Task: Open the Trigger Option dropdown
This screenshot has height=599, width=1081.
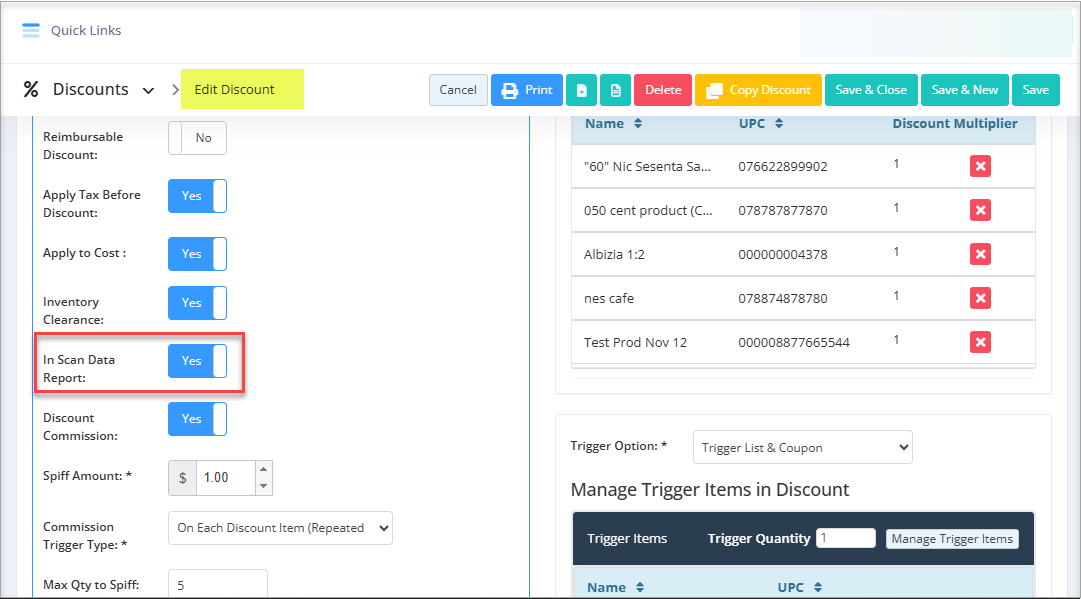Action: click(802, 447)
